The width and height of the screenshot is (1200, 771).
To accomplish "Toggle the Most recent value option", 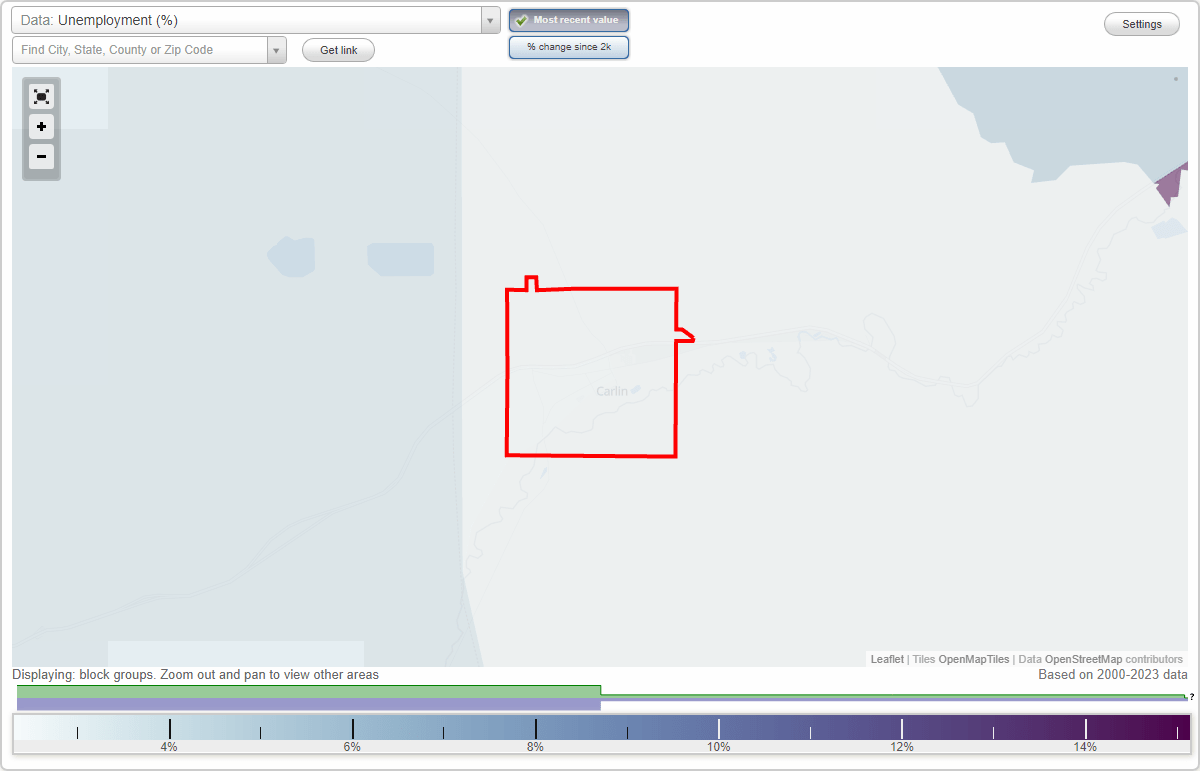I will coord(569,20).
